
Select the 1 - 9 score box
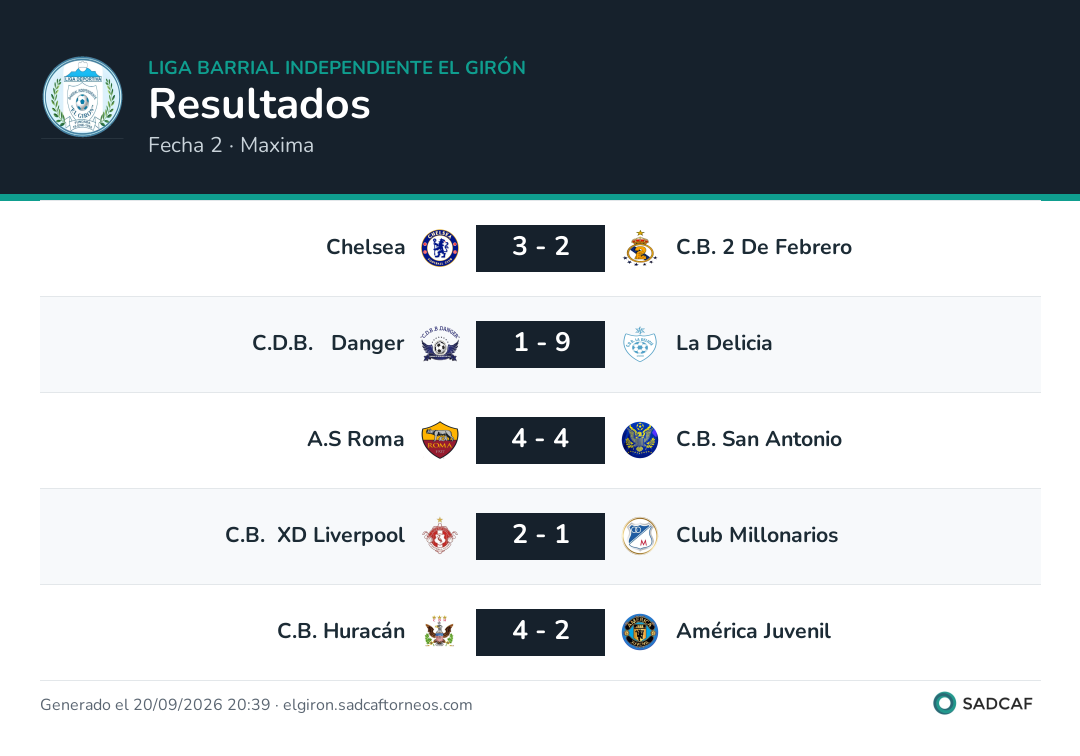541,344
